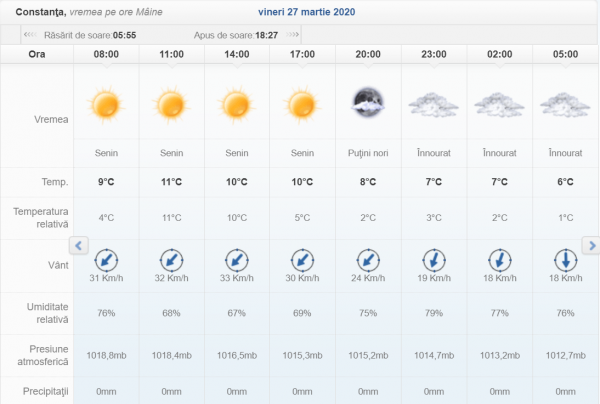Viewport: 600px width, 404px height.
Task: Click the wind compass showing 31 Km/h
Action: point(106,259)
